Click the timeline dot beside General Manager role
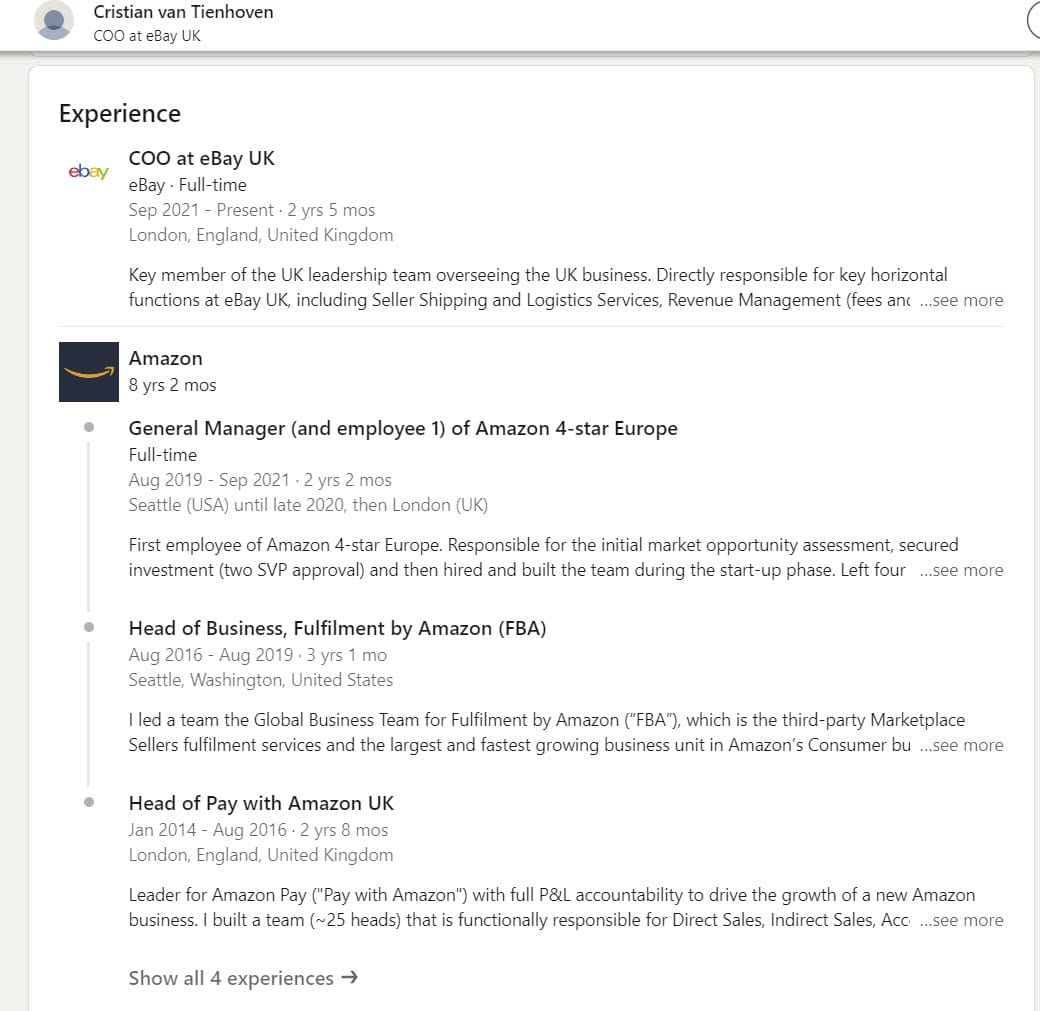 [89, 427]
